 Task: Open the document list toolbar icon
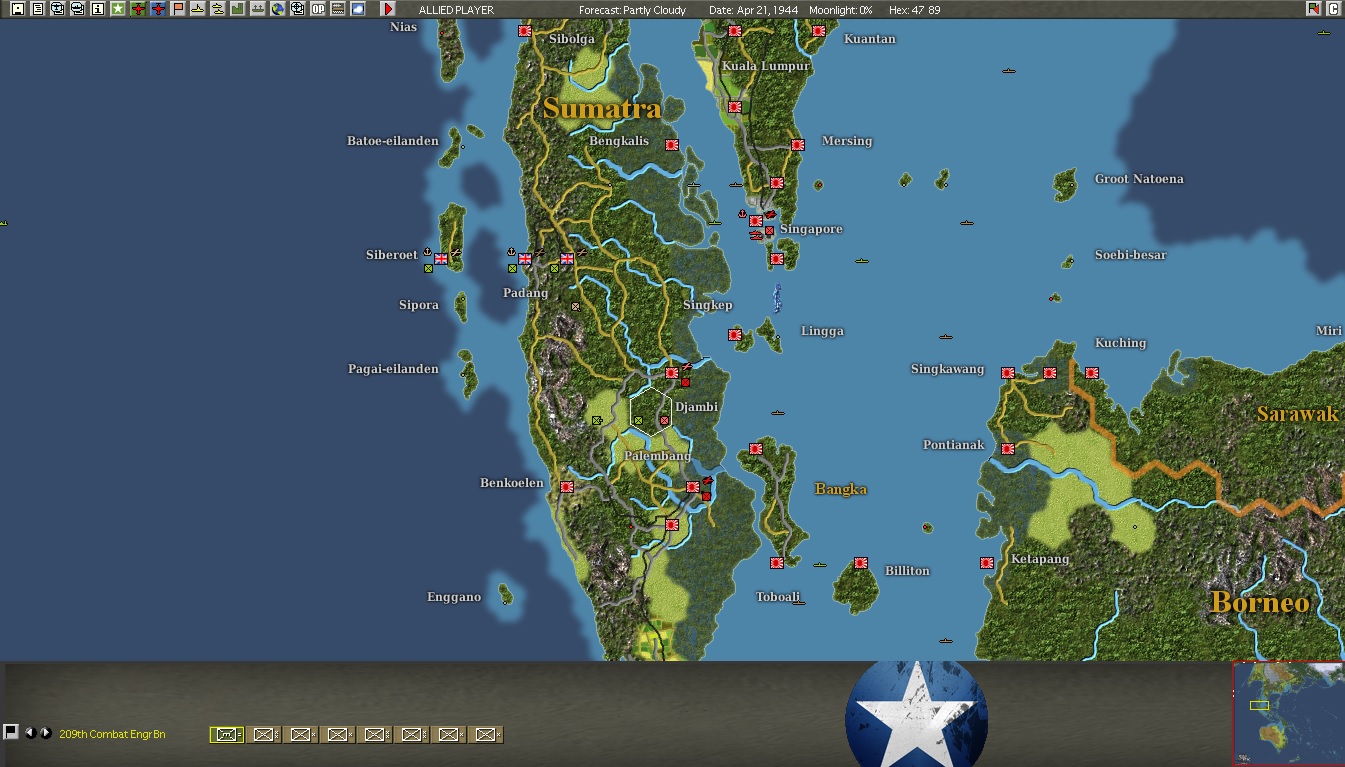click(37, 9)
